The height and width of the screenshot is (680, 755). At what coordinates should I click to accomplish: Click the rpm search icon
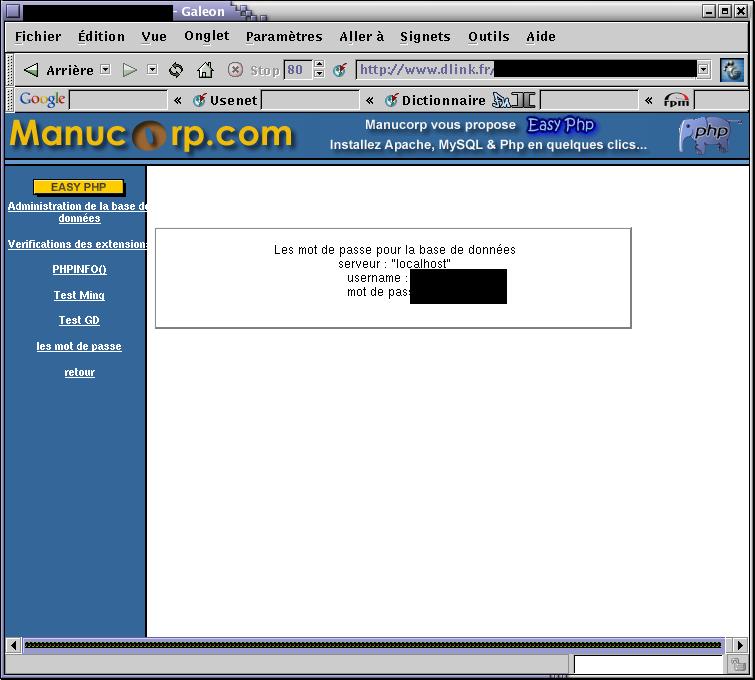677,100
